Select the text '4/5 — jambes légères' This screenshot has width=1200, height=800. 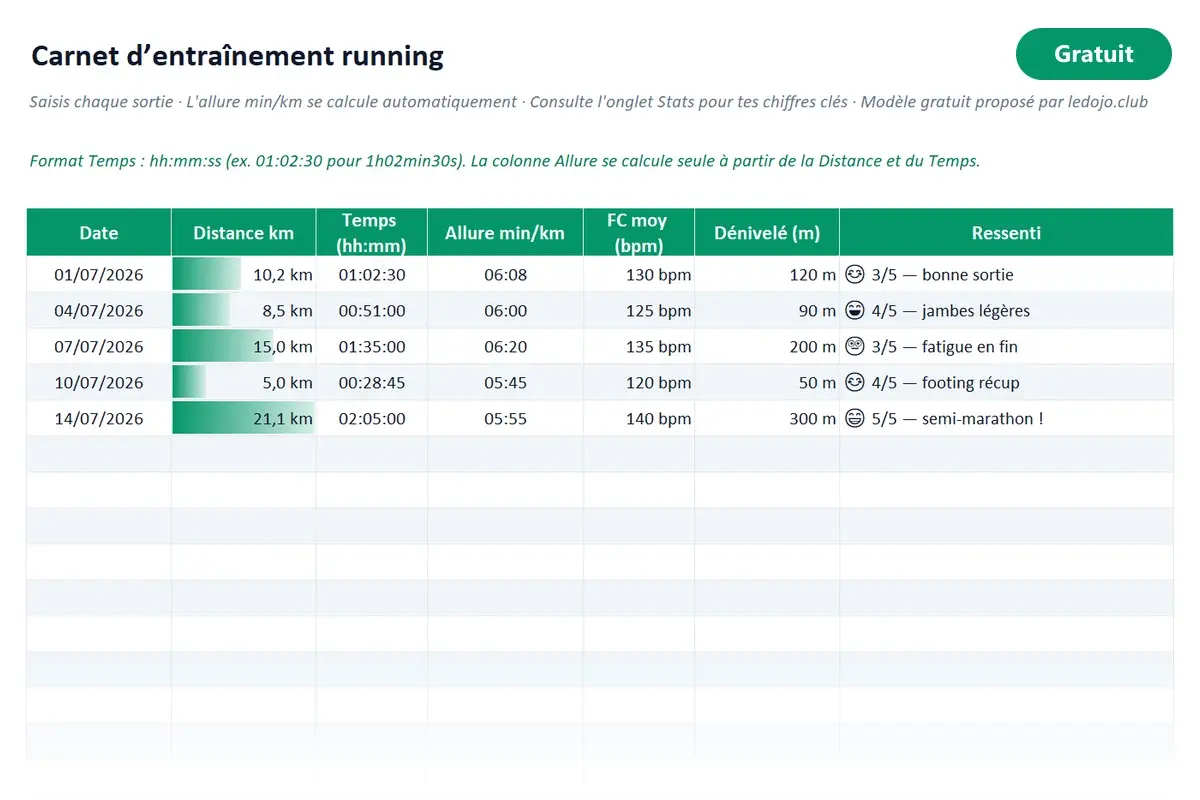coord(950,311)
